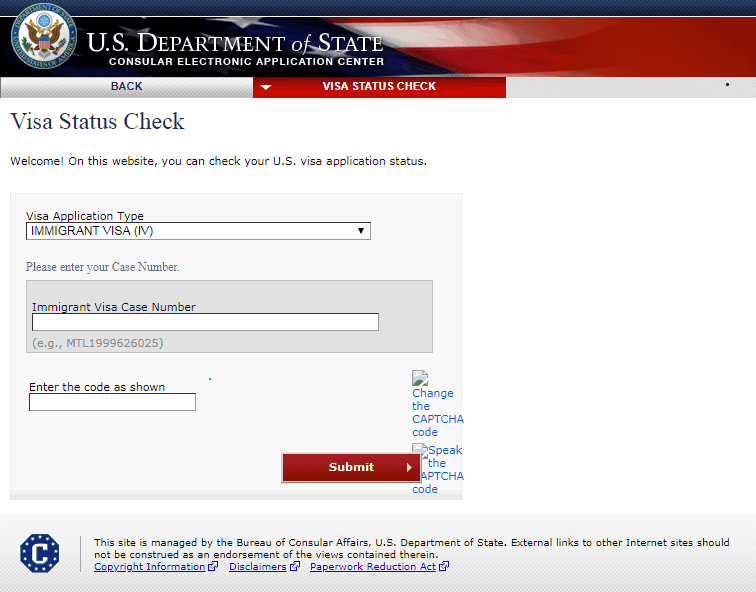Open the Visa Application Type dropdown

[198, 231]
